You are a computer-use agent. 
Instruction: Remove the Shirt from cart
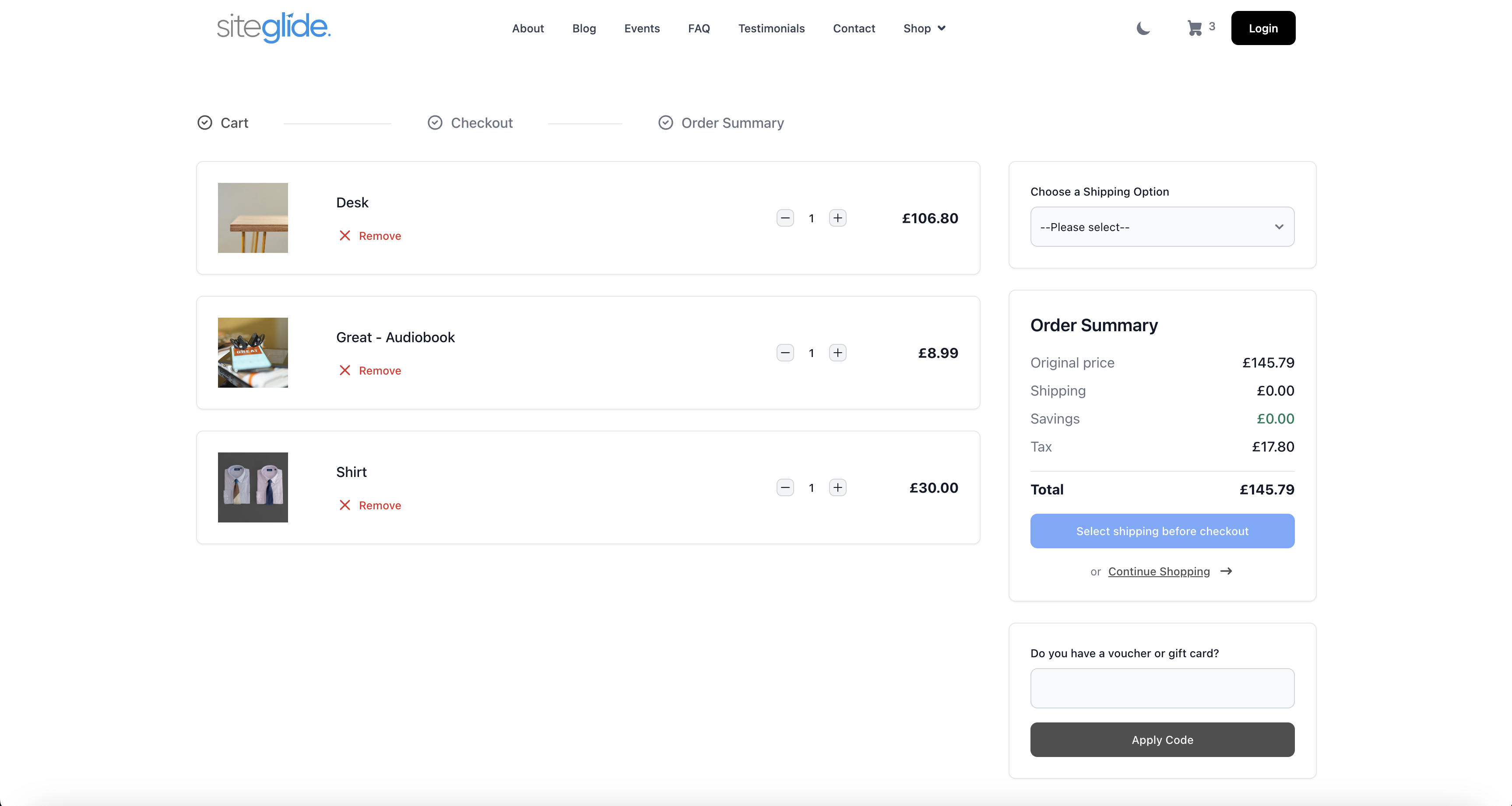pos(370,506)
